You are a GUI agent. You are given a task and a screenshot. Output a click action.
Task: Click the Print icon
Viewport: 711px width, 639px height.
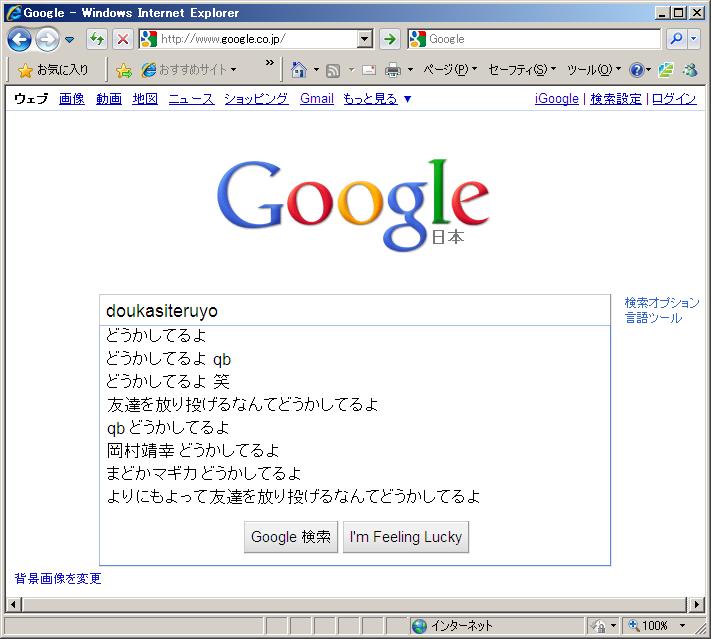pos(393,70)
